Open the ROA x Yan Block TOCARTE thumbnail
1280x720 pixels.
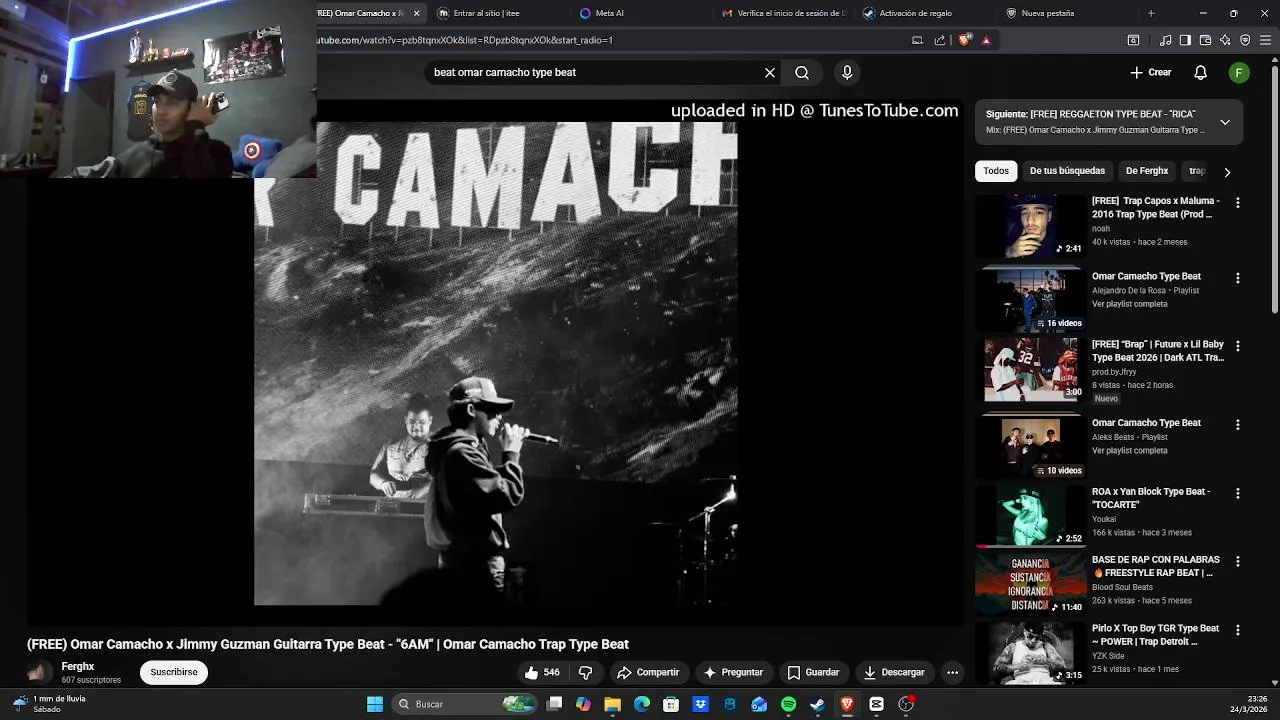[x=1030, y=516]
